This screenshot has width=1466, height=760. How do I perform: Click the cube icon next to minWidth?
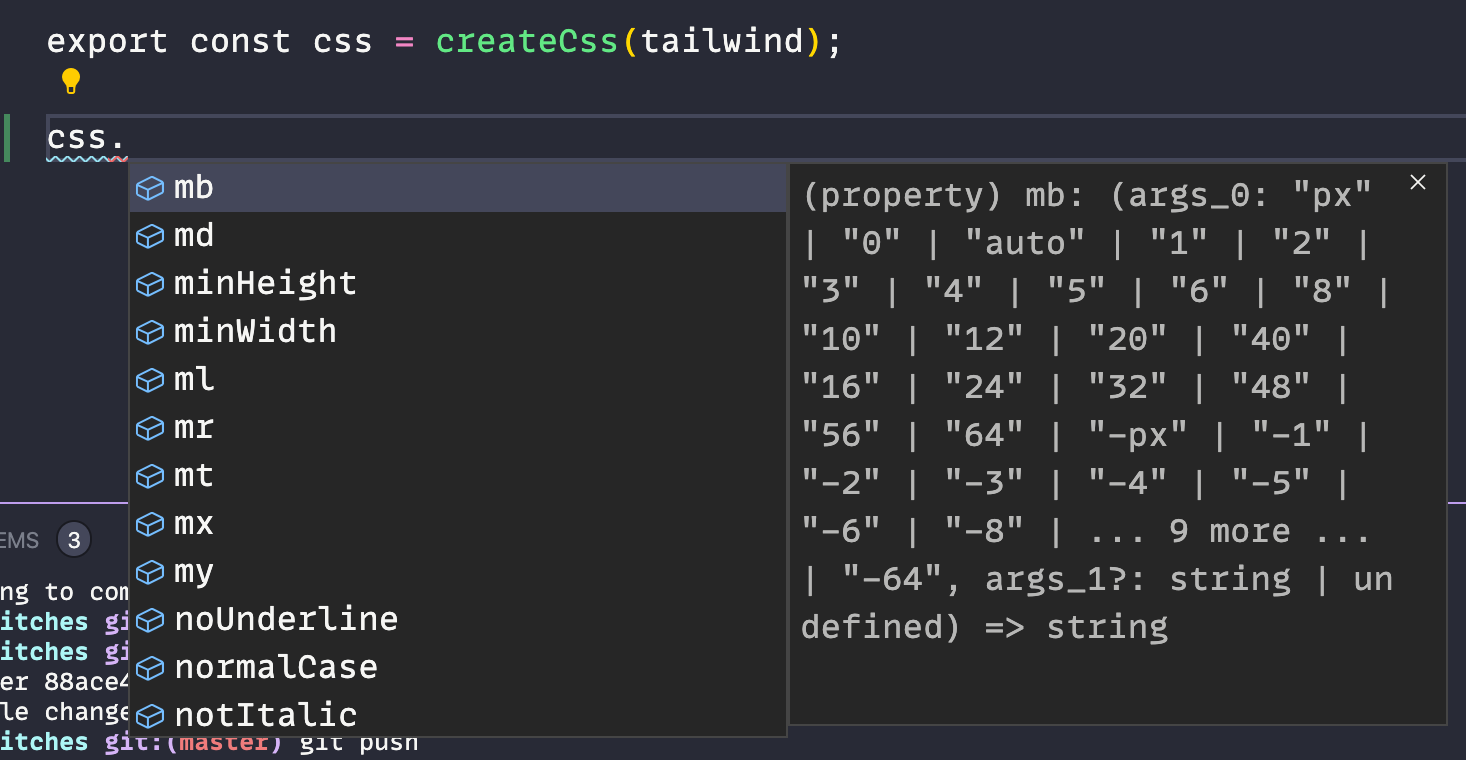click(x=149, y=331)
